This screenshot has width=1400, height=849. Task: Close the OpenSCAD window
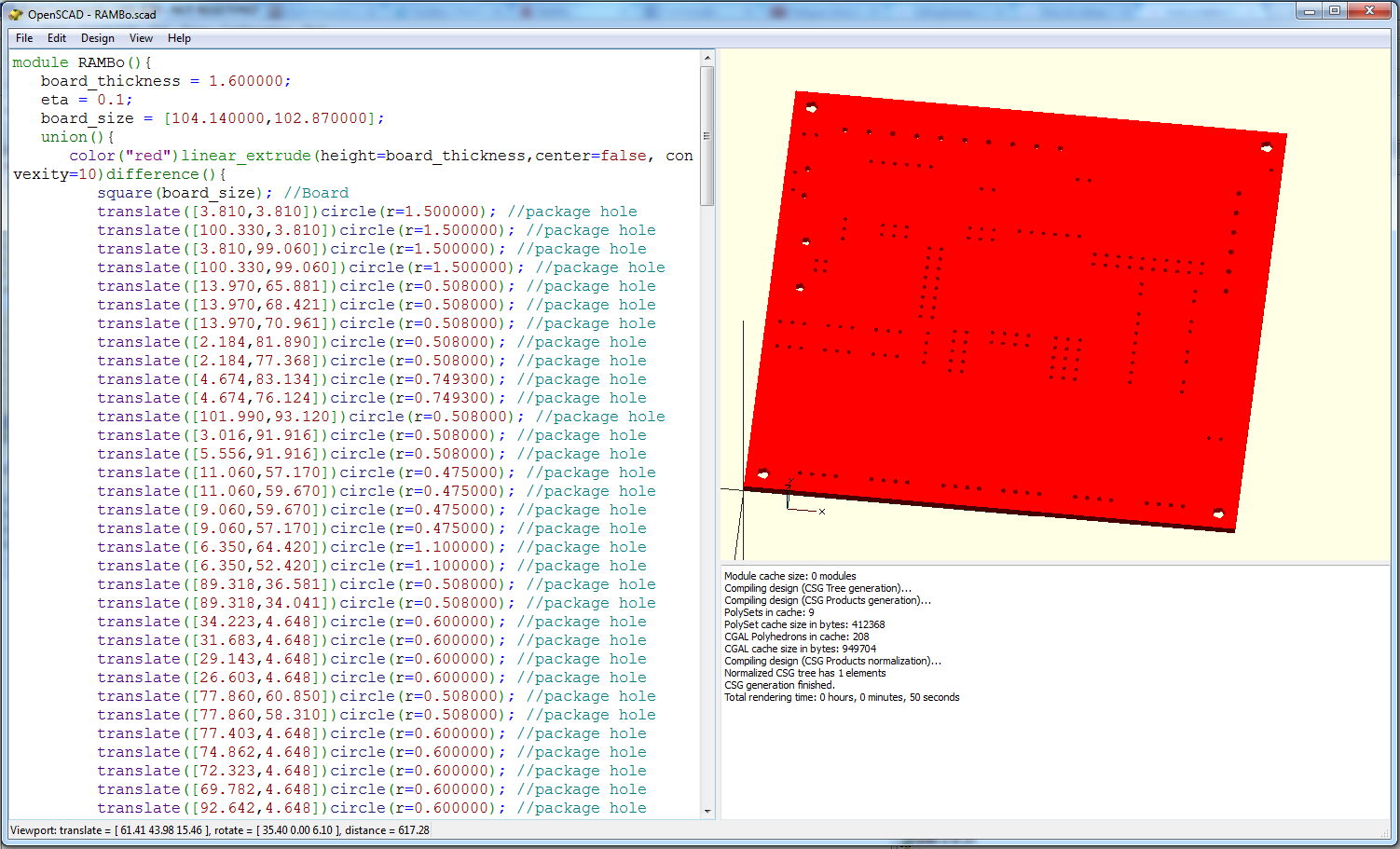[1369, 10]
